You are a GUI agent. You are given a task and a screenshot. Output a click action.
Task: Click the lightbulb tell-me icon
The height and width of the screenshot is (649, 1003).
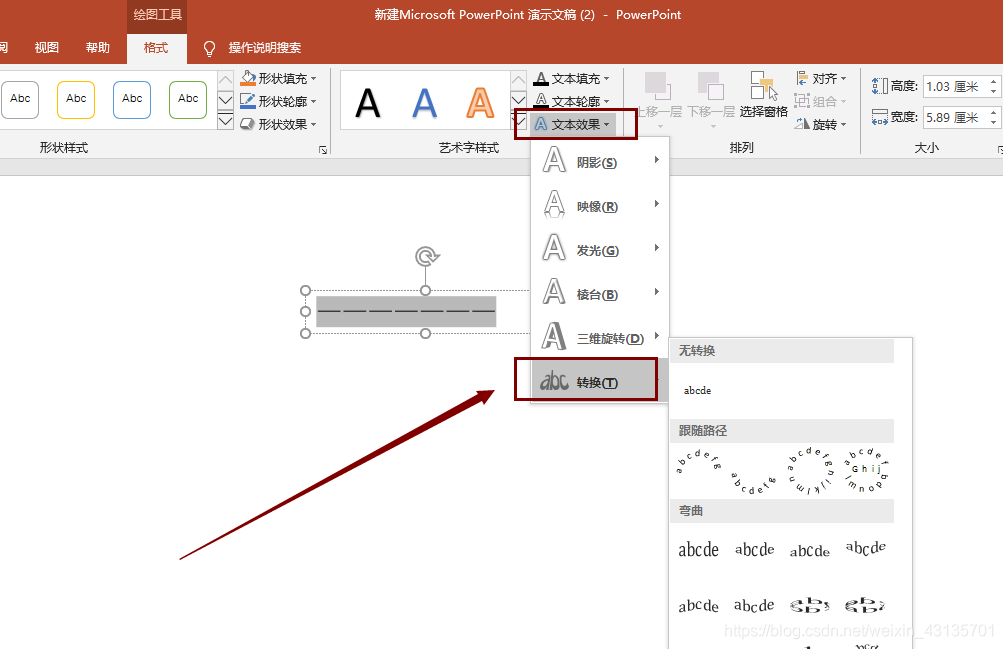pos(209,49)
